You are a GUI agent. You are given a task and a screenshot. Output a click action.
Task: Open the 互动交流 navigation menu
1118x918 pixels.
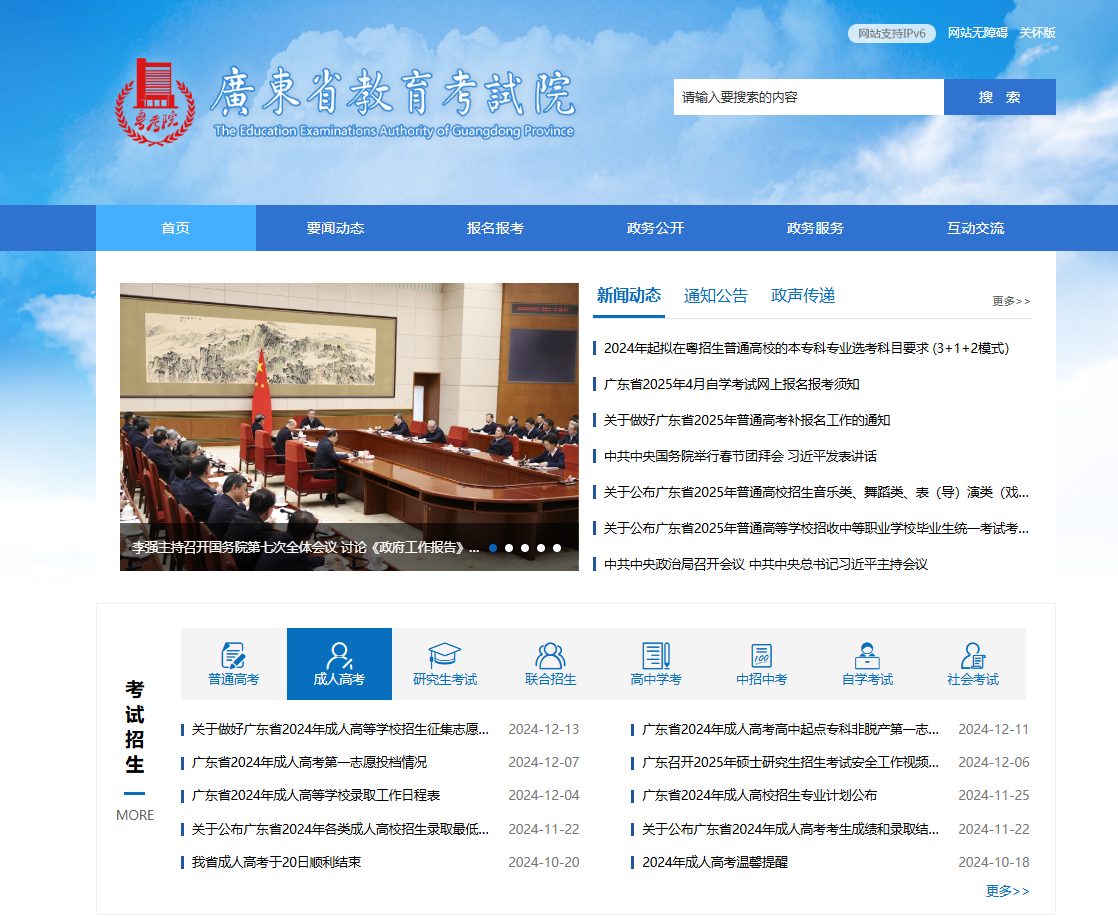click(x=975, y=228)
